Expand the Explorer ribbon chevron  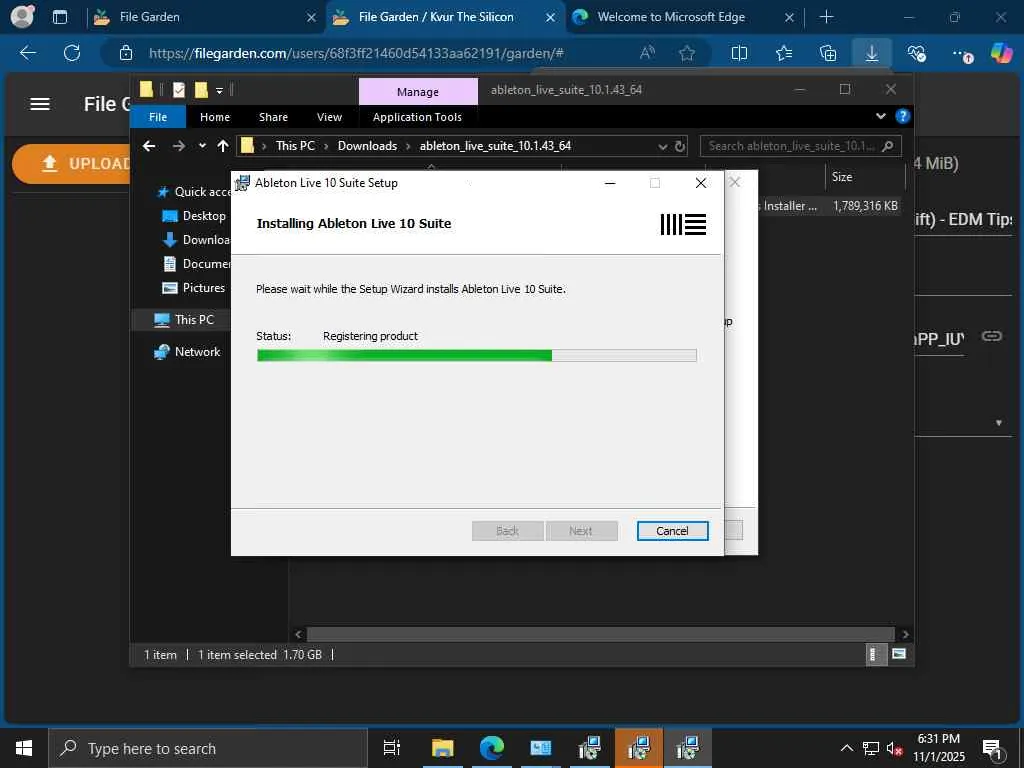pyautogui.click(x=880, y=116)
